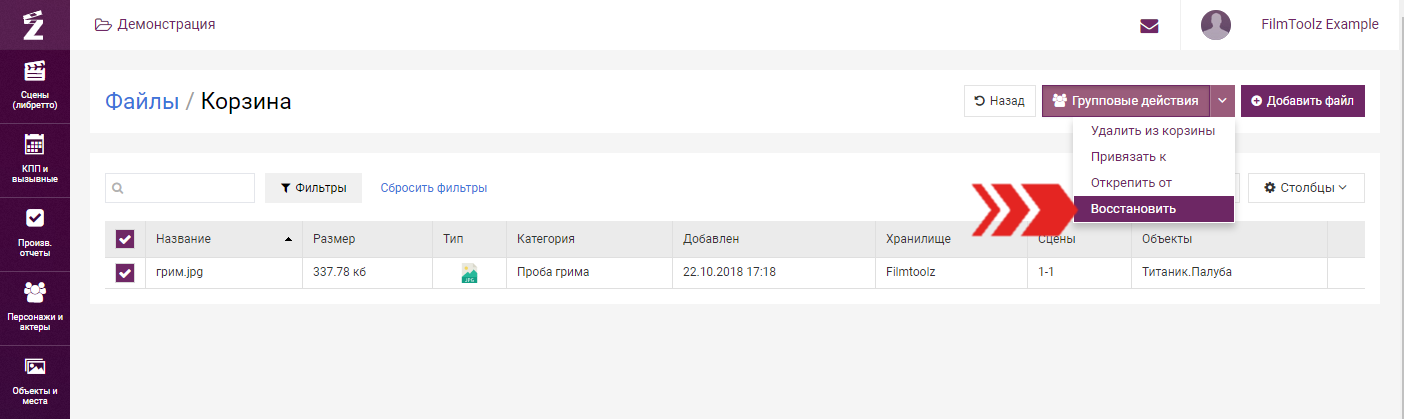Open the Произв. отчеты sidebar icon
This screenshot has width=1404, height=419.
pyautogui.click(x=35, y=217)
